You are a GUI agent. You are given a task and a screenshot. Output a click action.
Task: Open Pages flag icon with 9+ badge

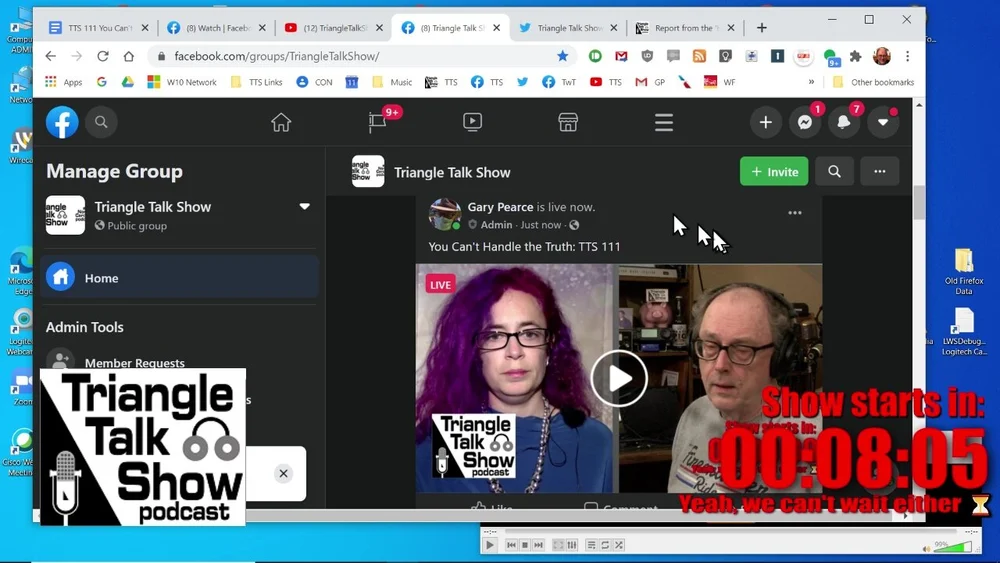(x=378, y=122)
